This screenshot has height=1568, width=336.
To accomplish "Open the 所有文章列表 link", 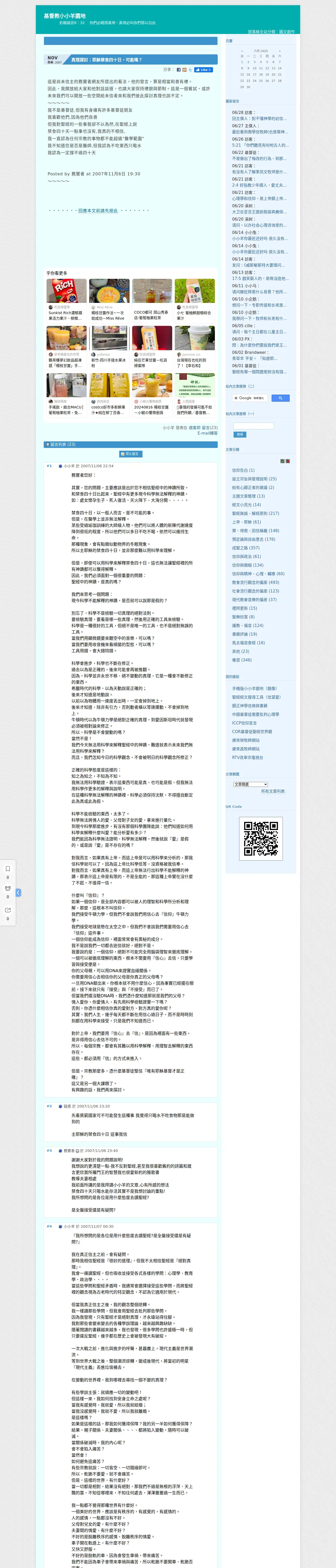I will pyautogui.click(x=273, y=791).
